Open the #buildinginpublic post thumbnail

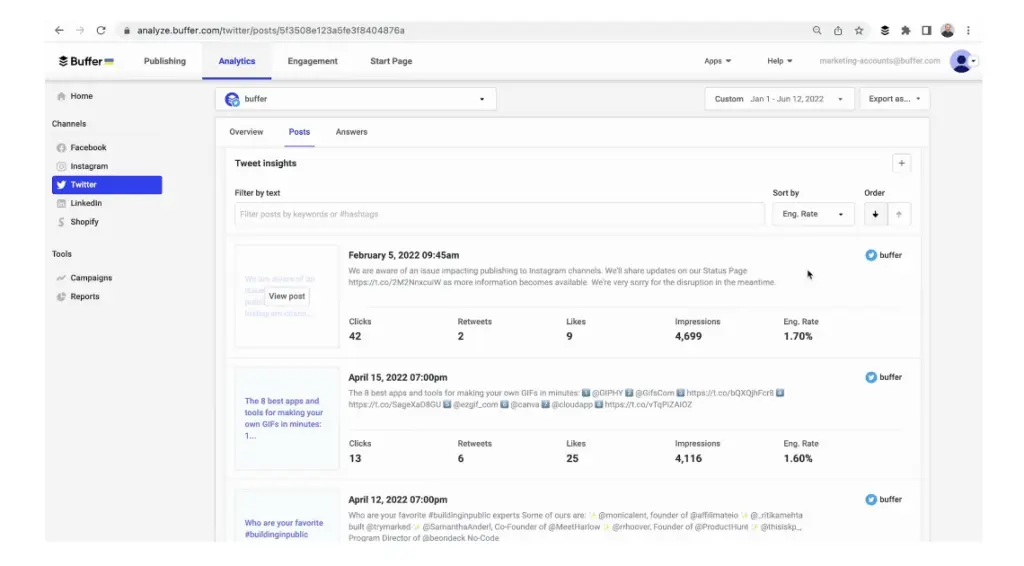pos(287,516)
